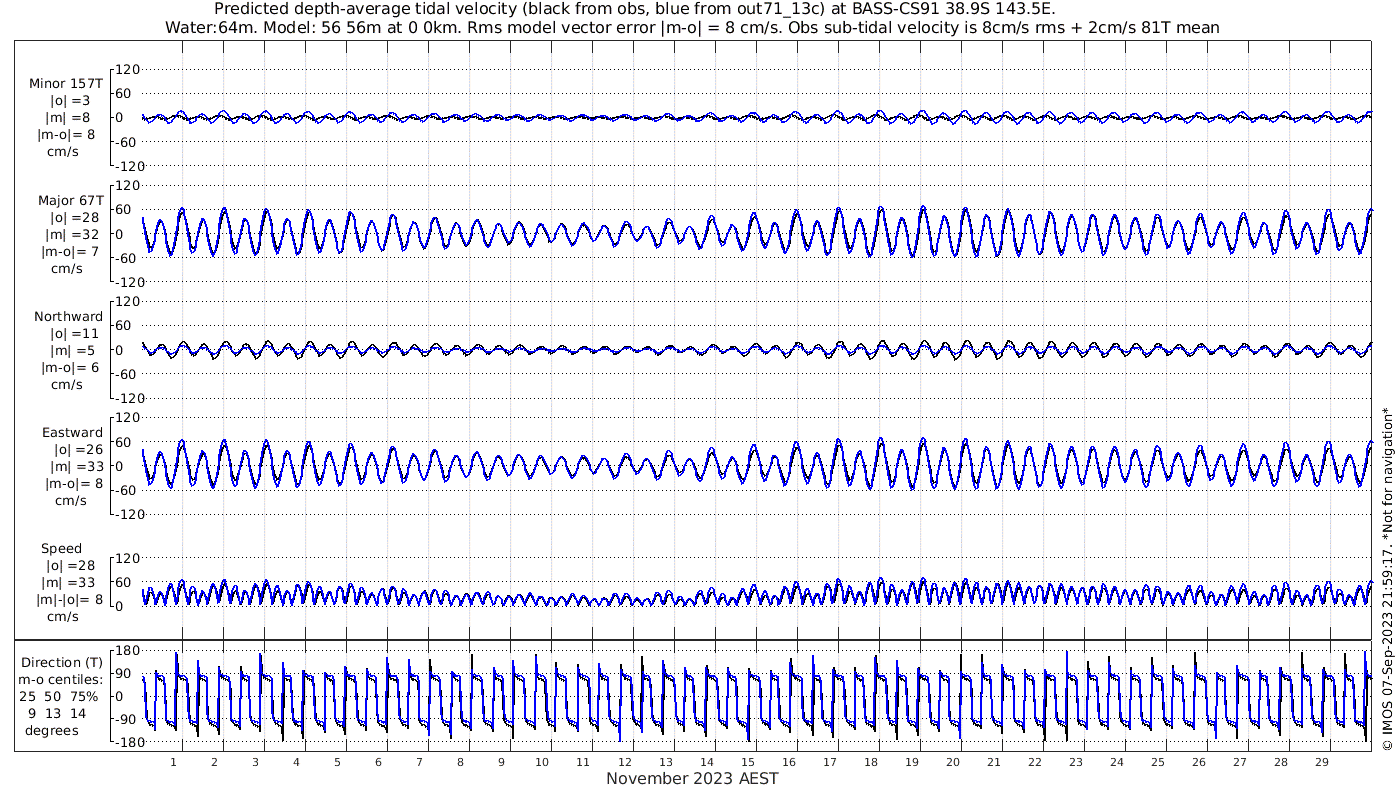Screen dimensions: 1400x800
Task: Click the 'Northward' panel label
Action: pyautogui.click(x=68, y=316)
